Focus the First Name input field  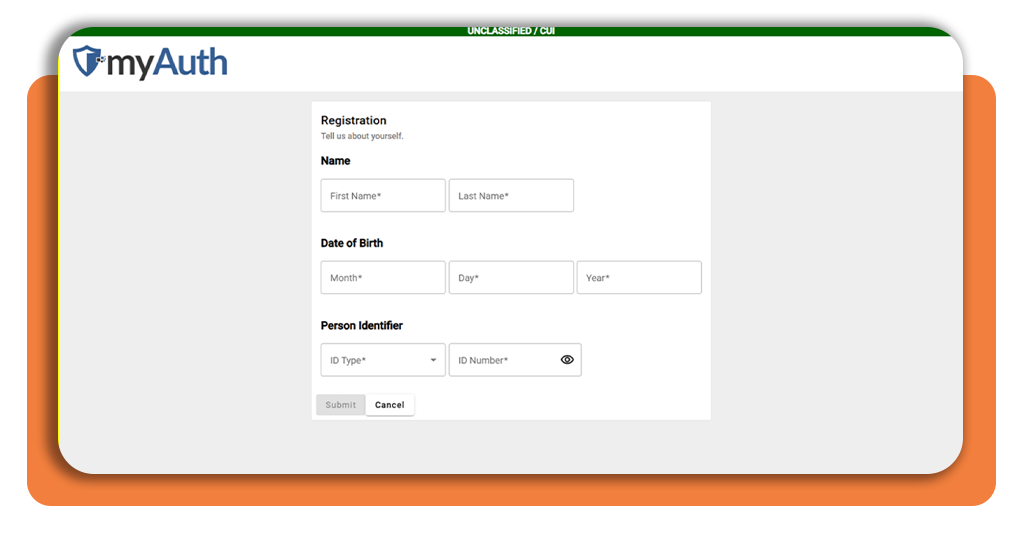pyautogui.click(x=383, y=195)
